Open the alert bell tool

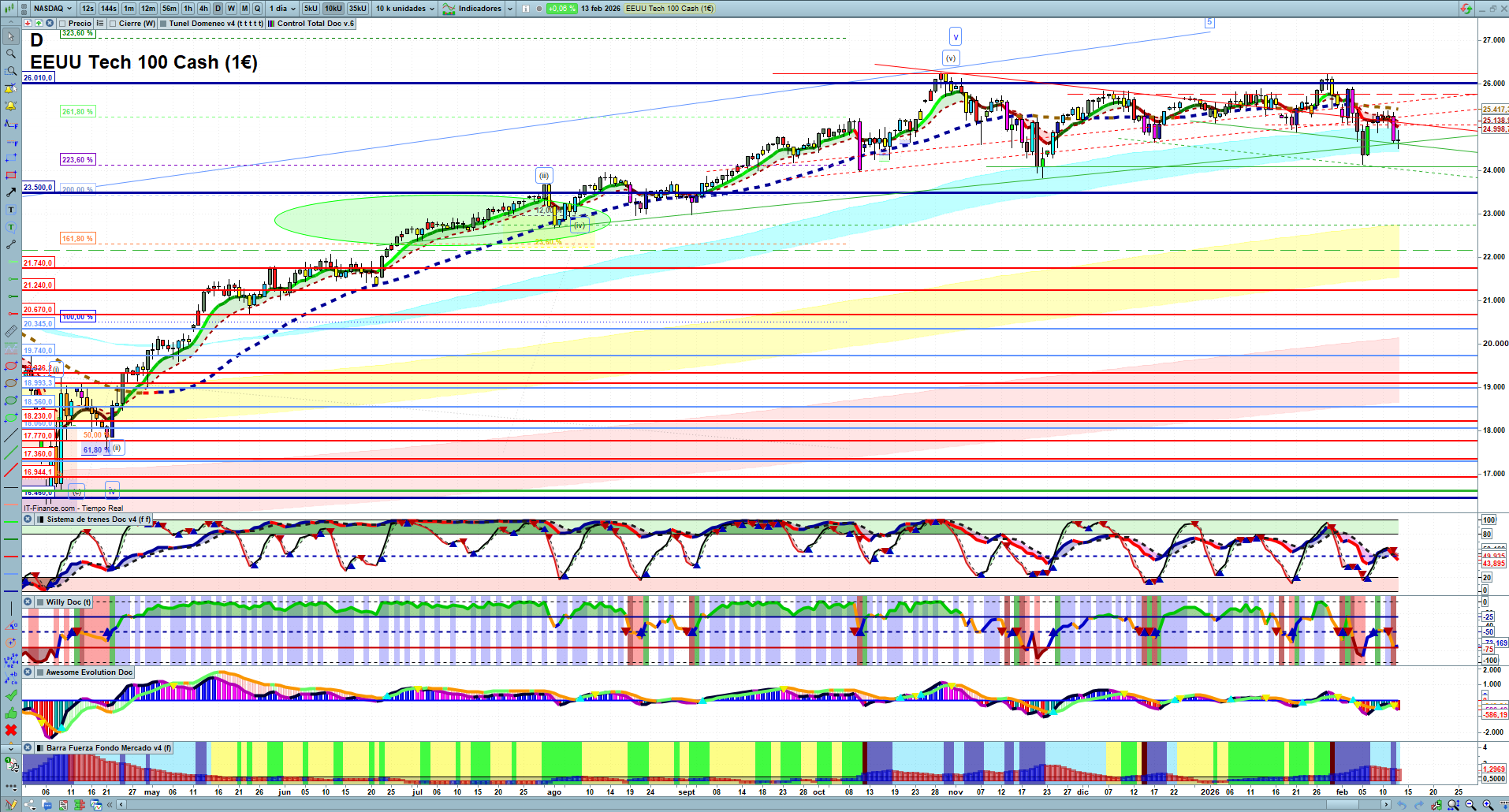[x=11, y=106]
